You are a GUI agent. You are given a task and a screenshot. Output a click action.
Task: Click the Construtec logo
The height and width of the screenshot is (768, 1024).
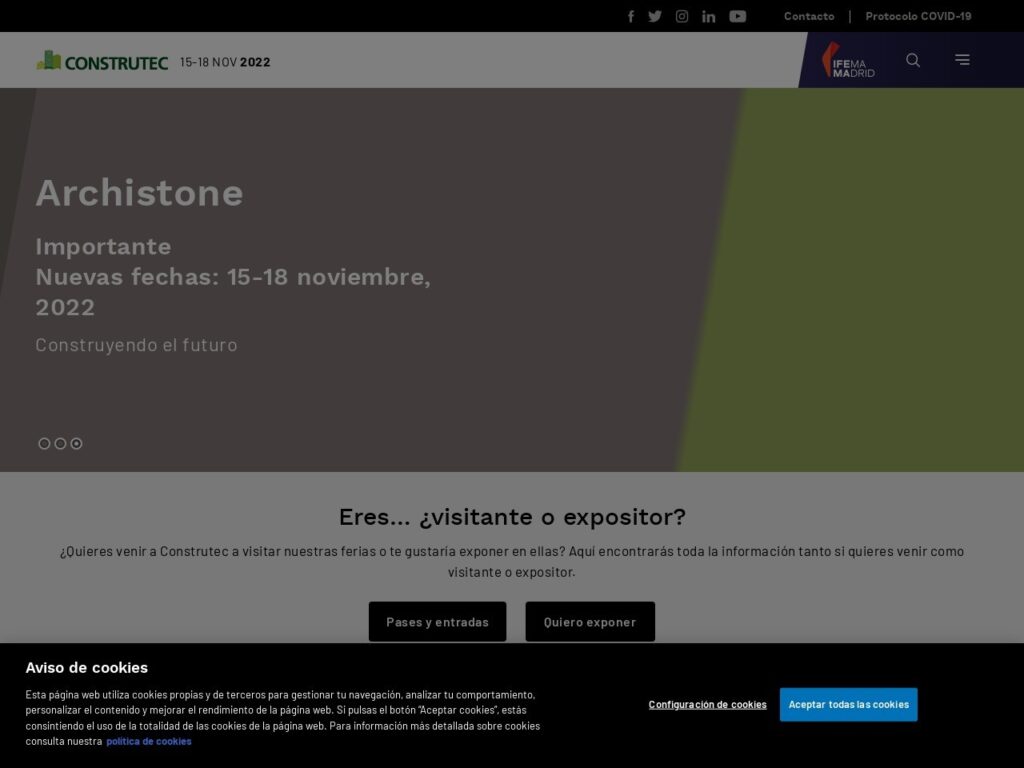tap(103, 61)
